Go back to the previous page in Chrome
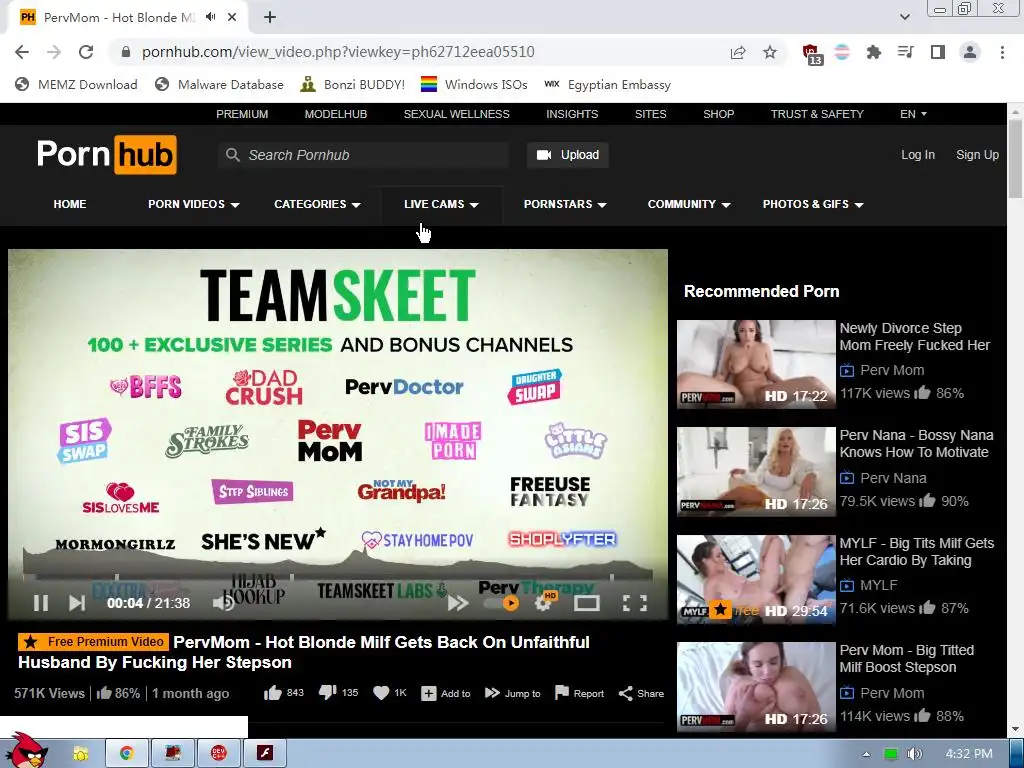Viewport: 1024px width, 768px height. tap(22, 52)
